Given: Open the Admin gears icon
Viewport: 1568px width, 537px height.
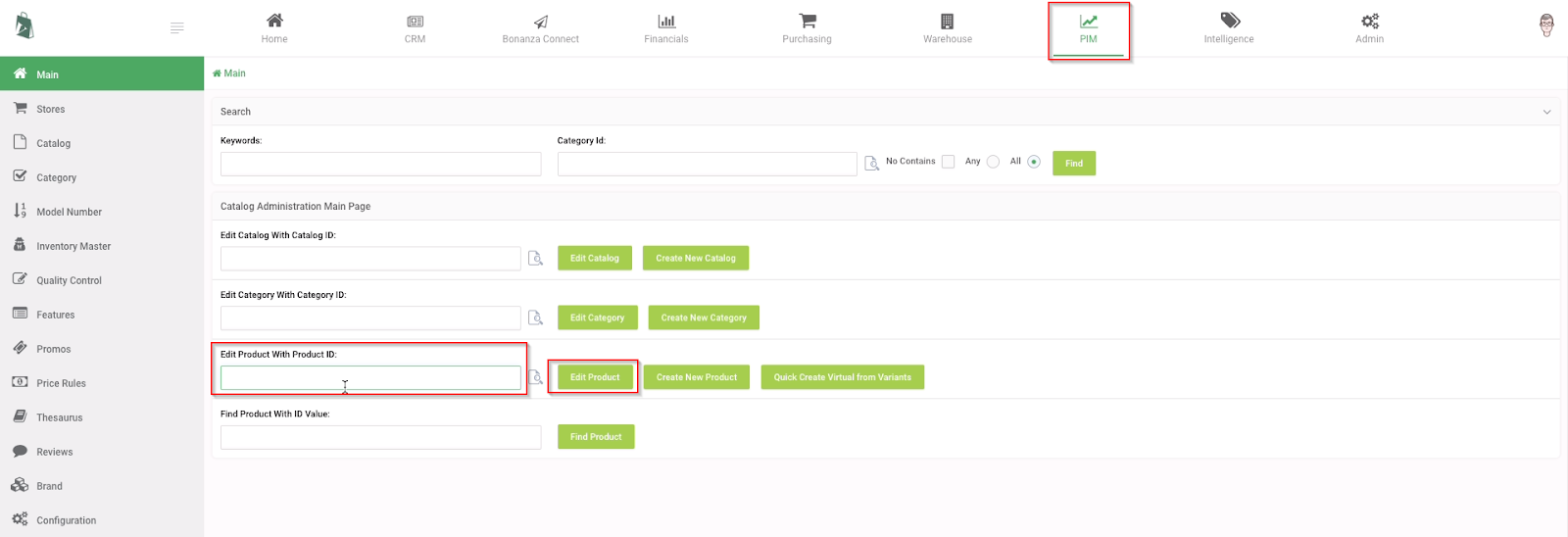Looking at the screenshot, I should 1370,21.
